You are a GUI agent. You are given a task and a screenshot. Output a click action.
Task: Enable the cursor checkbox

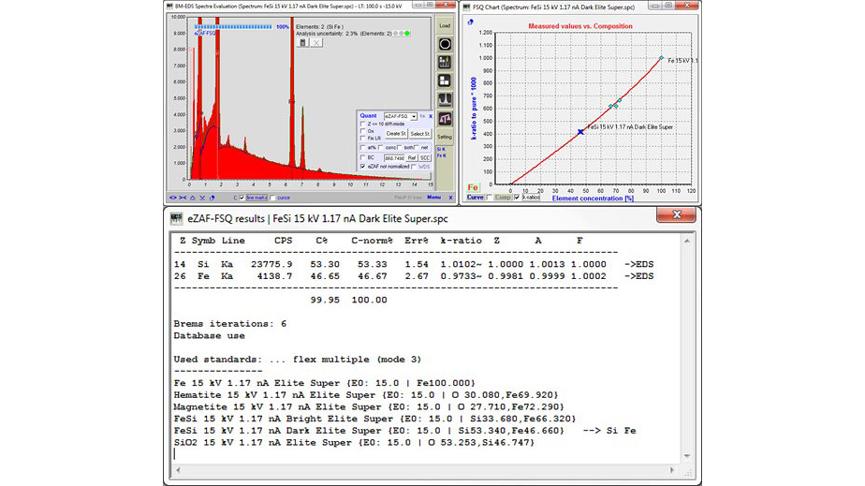[x=273, y=197]
